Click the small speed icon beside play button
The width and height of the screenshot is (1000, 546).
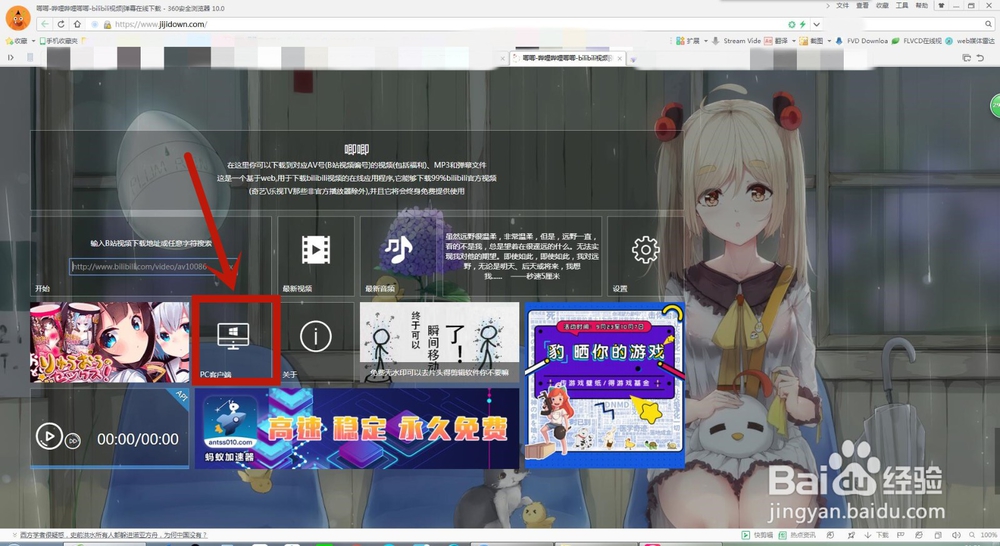[73, 441]
